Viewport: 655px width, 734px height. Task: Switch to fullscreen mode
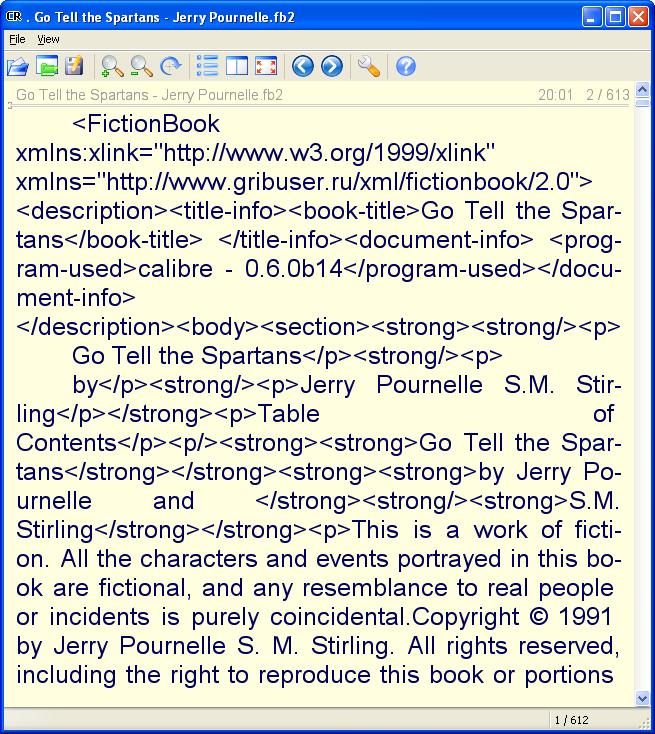coord(266,66)
